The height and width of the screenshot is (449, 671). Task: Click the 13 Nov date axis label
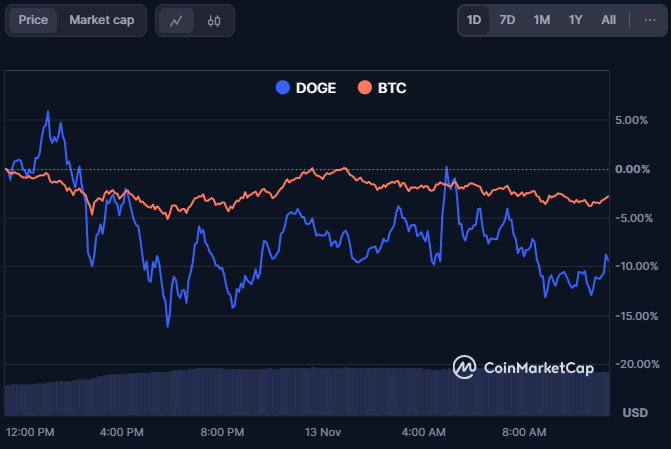[323, 432]
